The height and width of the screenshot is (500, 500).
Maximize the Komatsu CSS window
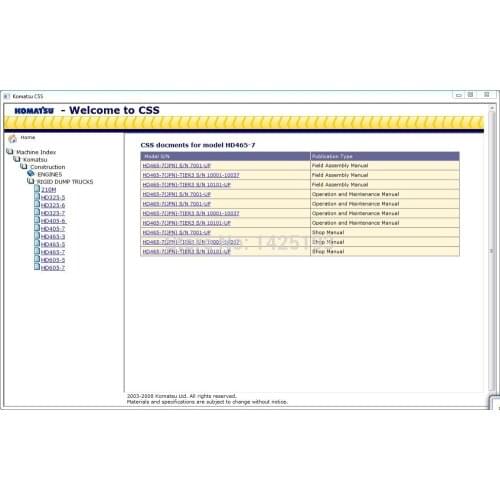470,95
